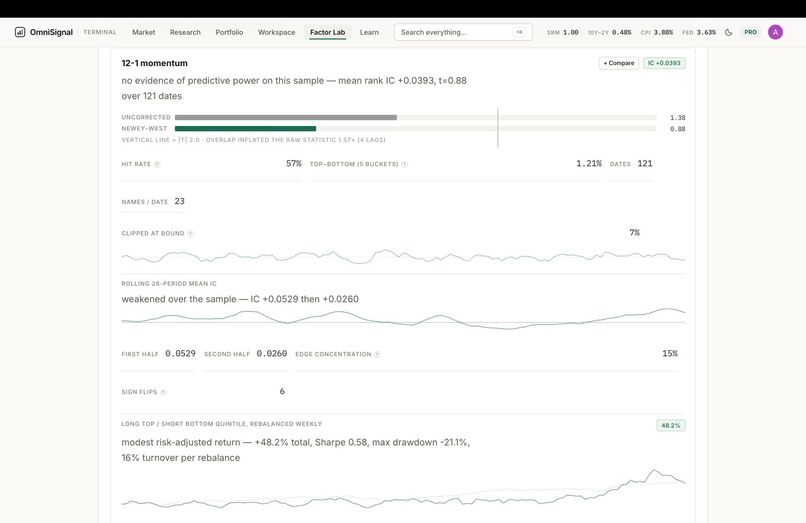The image size is (806, 523).
Task: Open the Market tab
Action: [143, 32]
